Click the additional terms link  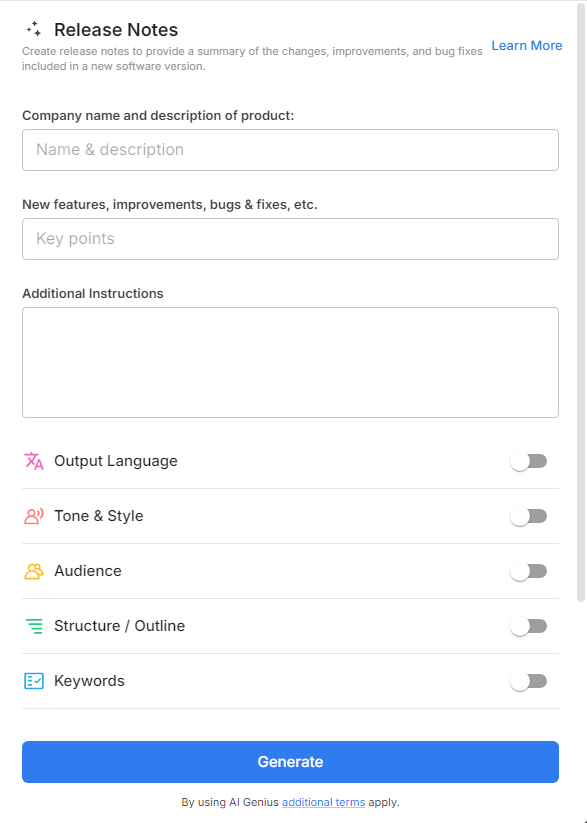323,802
